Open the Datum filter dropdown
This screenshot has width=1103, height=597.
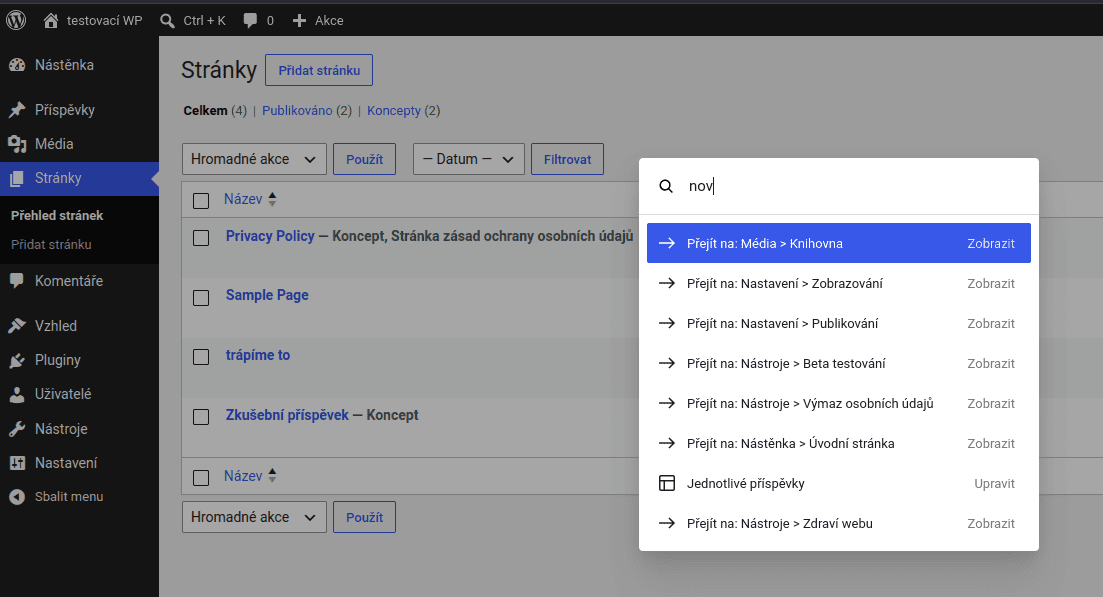coord(468,159)
